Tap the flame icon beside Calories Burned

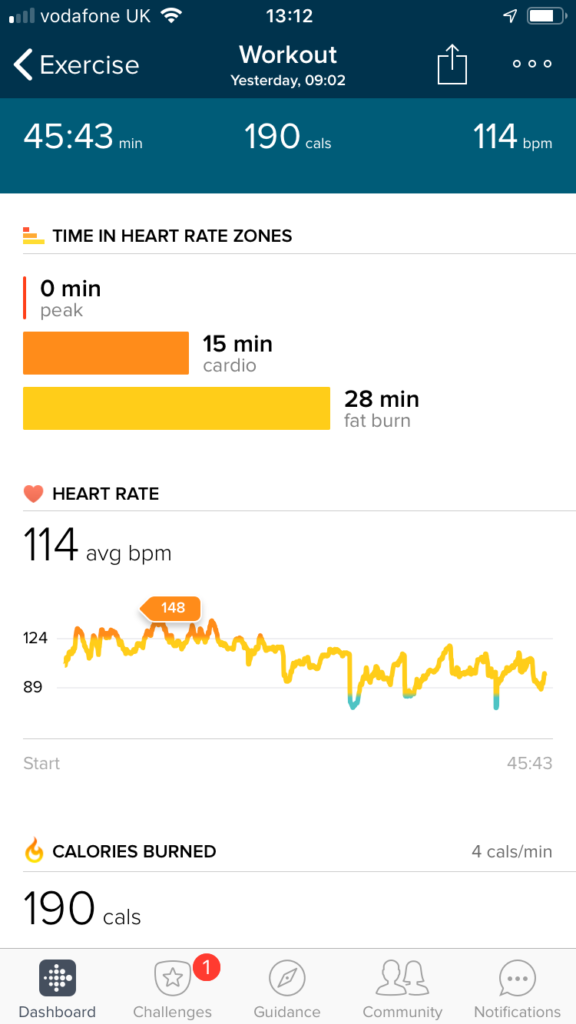click(33, 851)
